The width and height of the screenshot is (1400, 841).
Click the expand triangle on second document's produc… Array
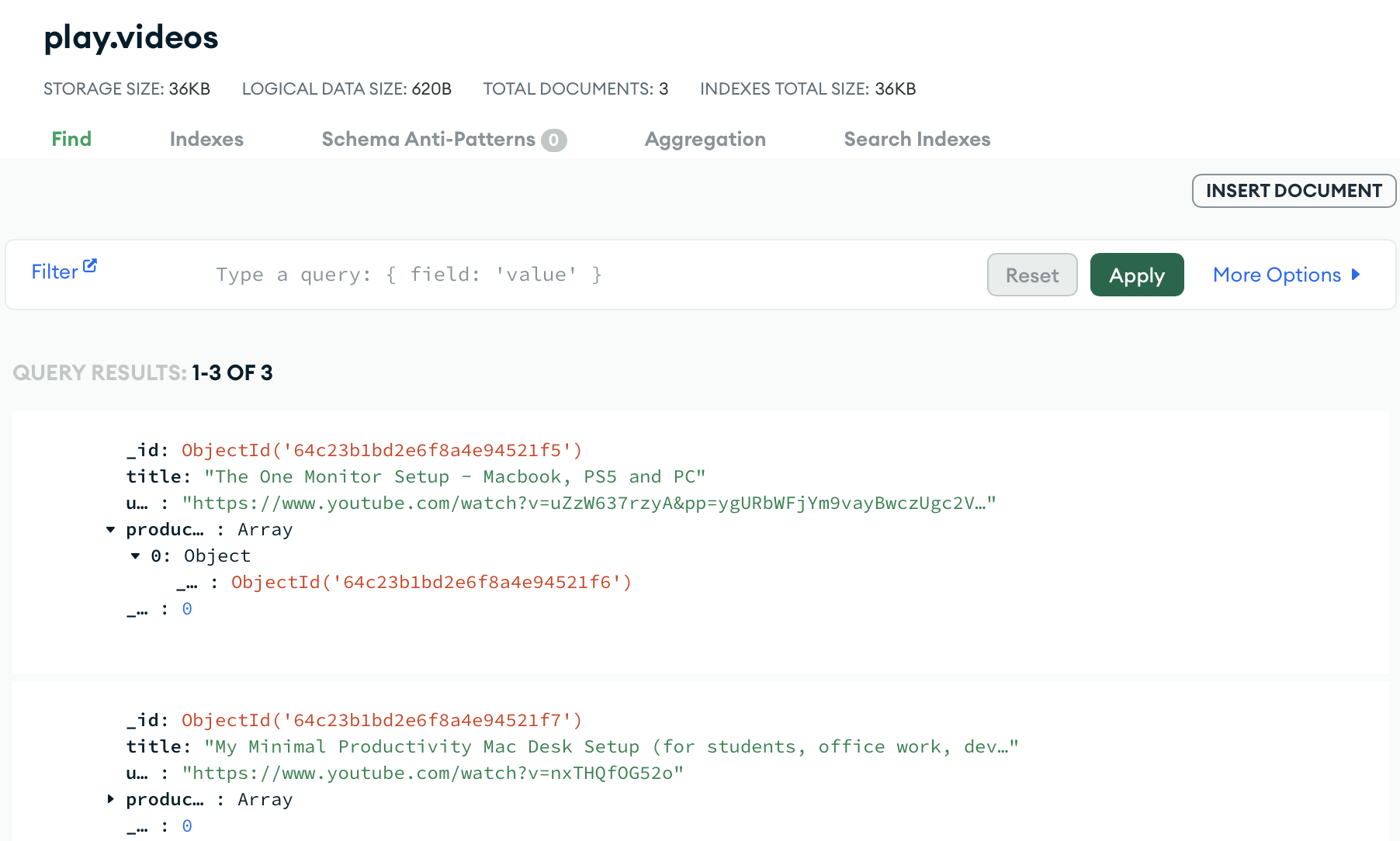coord(110,799)
